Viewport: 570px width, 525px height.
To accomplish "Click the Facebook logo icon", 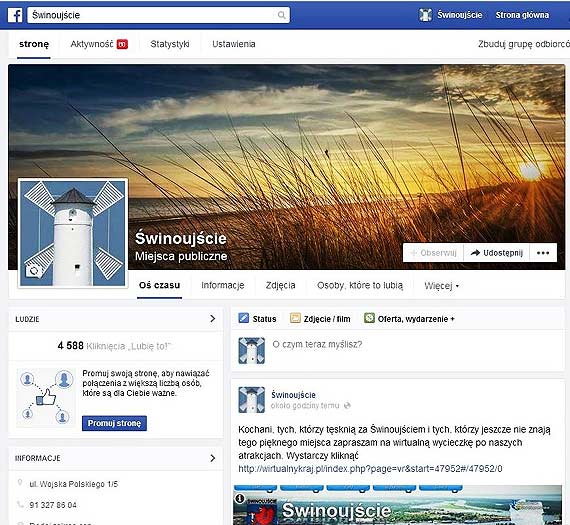I will (x=15, y=15).
